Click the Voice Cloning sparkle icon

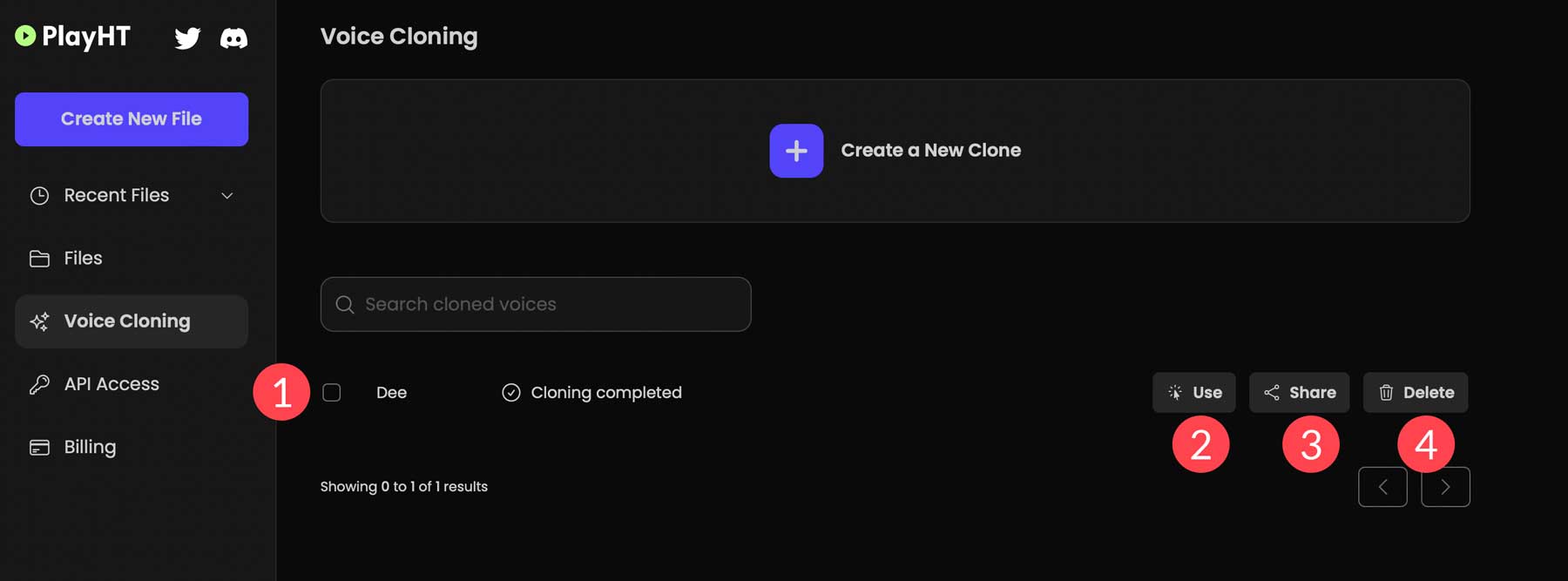[38, 321]
